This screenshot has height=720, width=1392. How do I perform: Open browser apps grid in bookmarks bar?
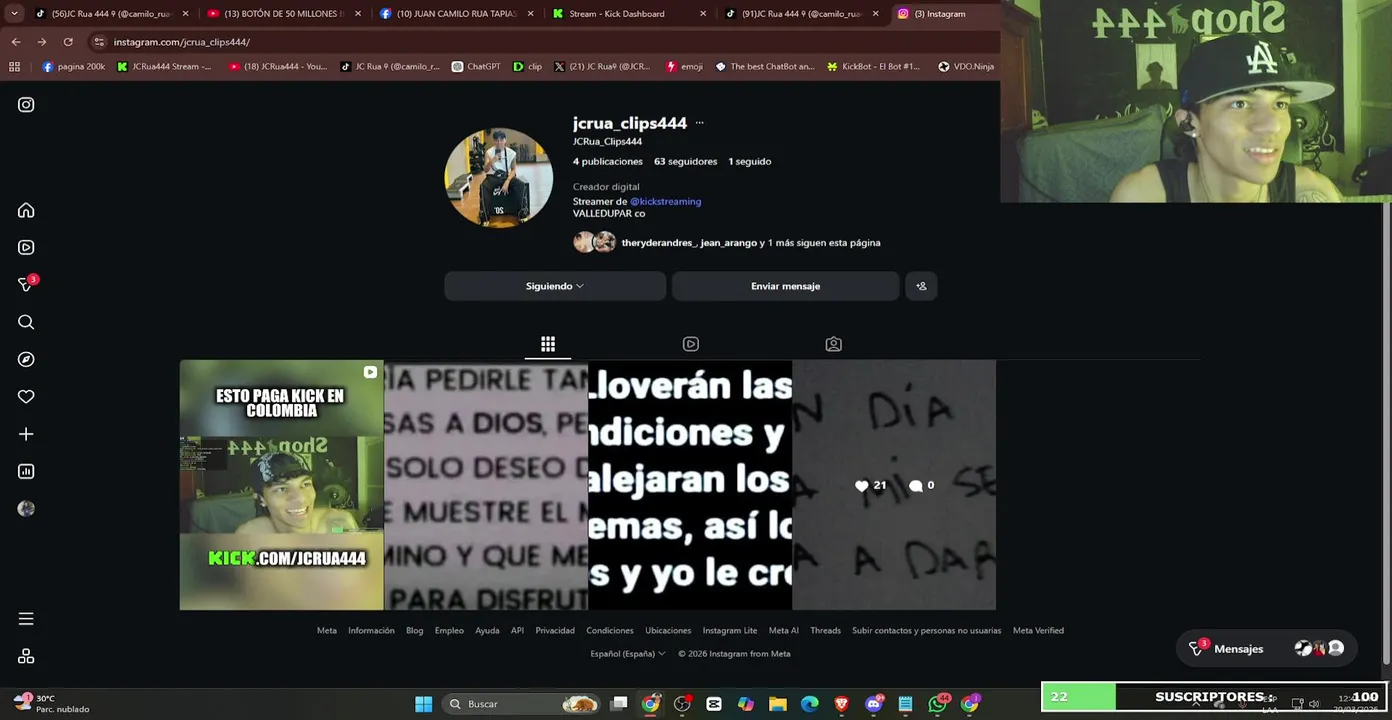coord(14,67)
